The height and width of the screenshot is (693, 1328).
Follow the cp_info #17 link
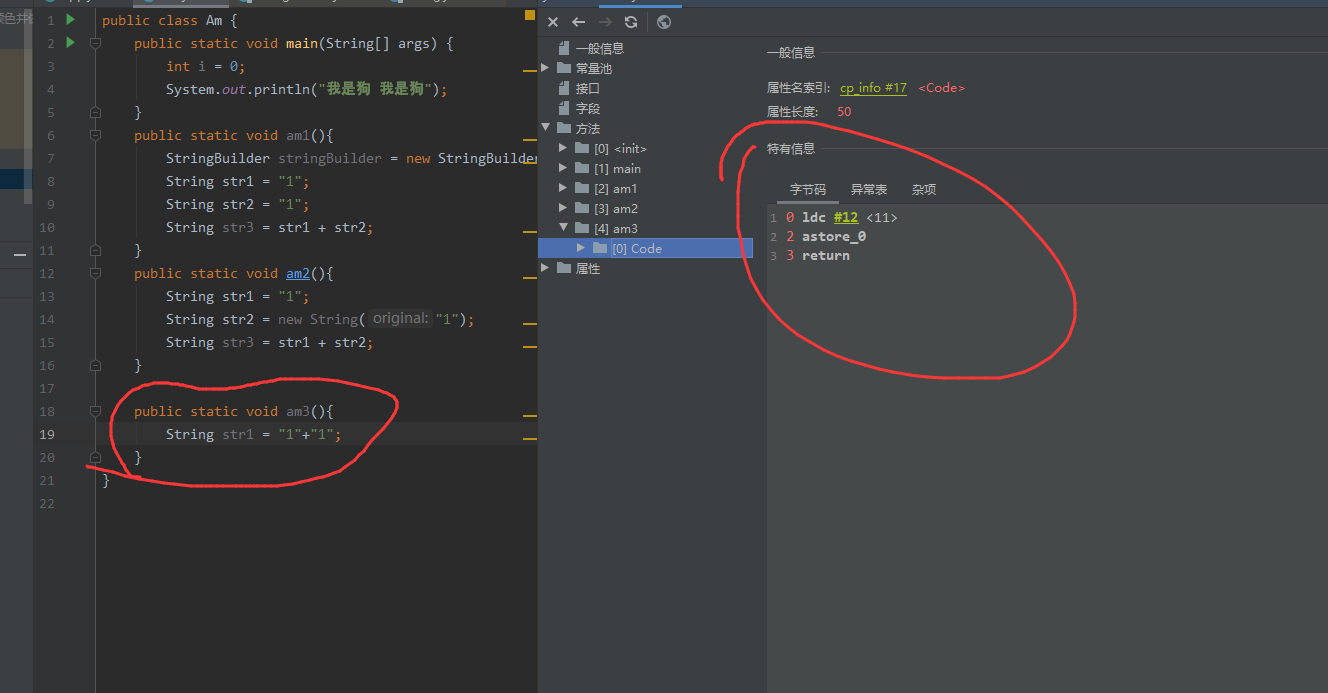pos(873,88)
